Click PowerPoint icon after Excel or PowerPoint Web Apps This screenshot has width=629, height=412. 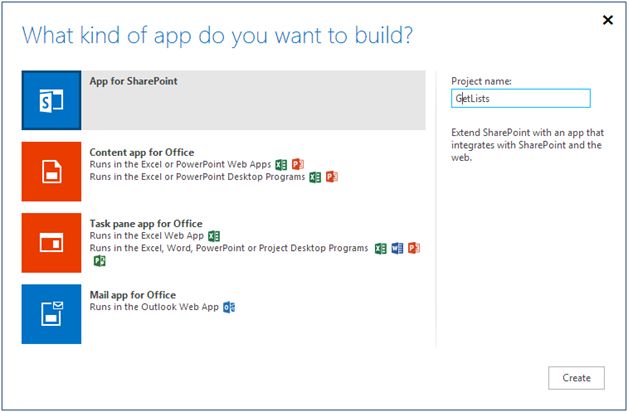coord(297,164)
